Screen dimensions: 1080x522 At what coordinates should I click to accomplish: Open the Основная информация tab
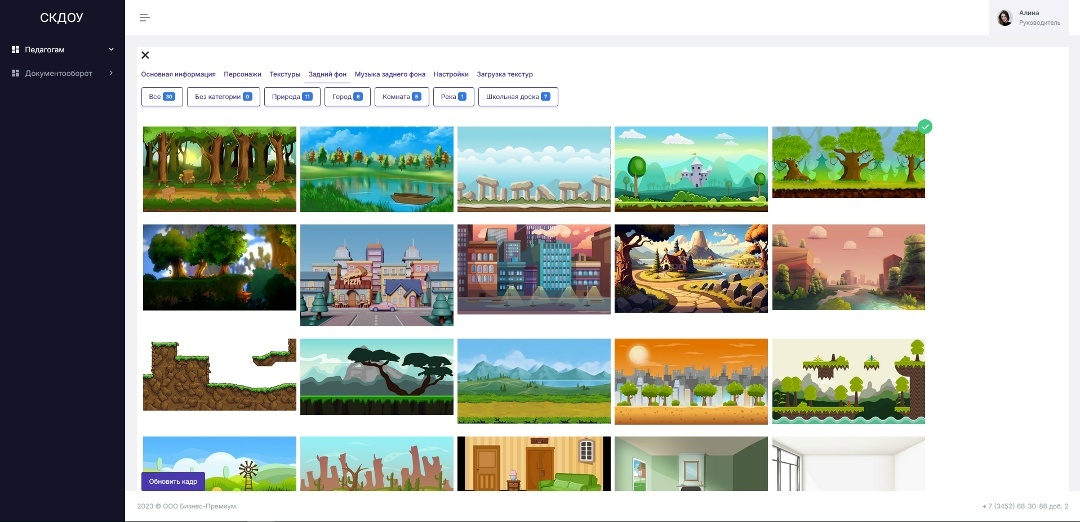click(x=178, y=74)
